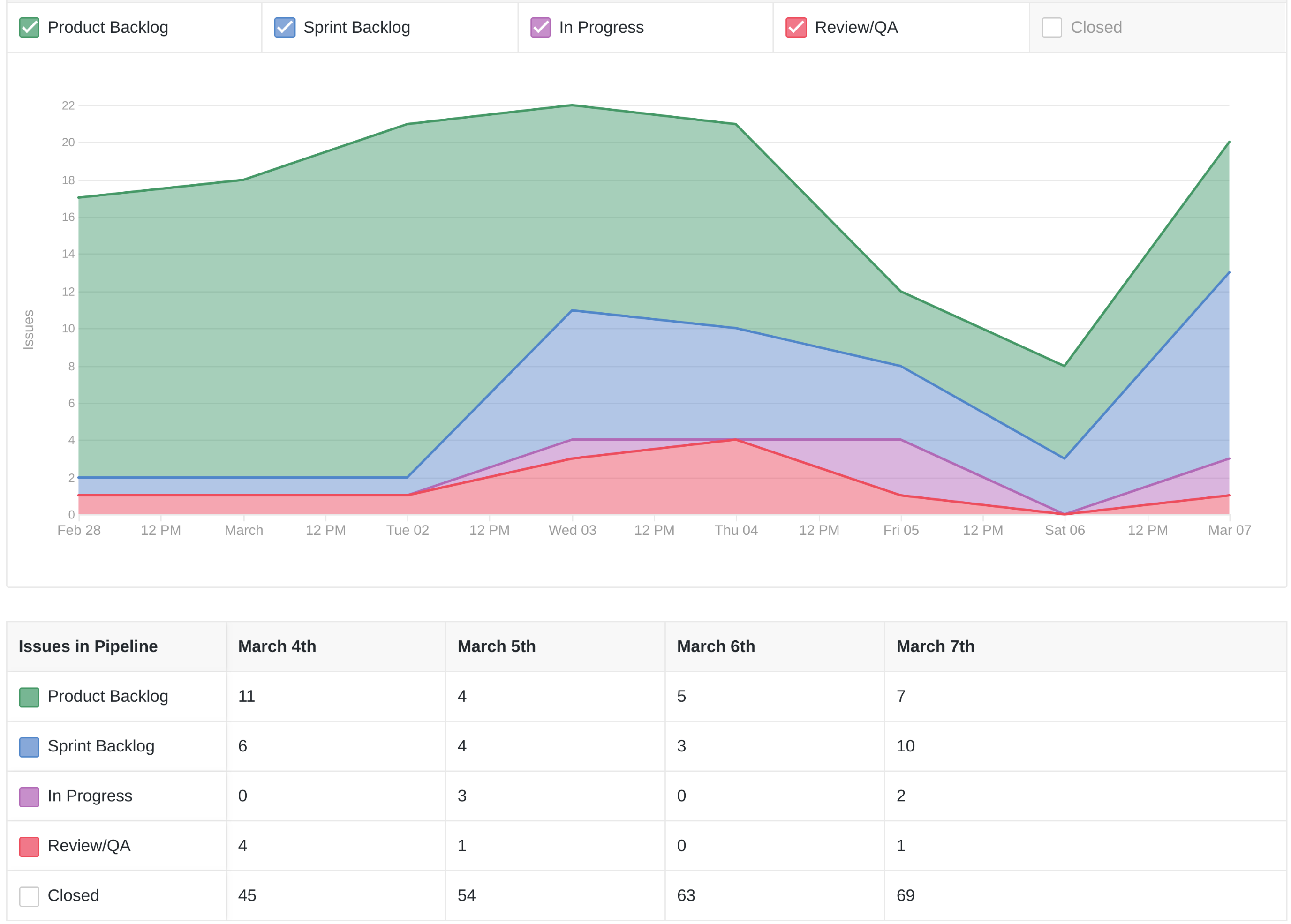Click the Sprint Backlog legend label

[x=357, y=27]
